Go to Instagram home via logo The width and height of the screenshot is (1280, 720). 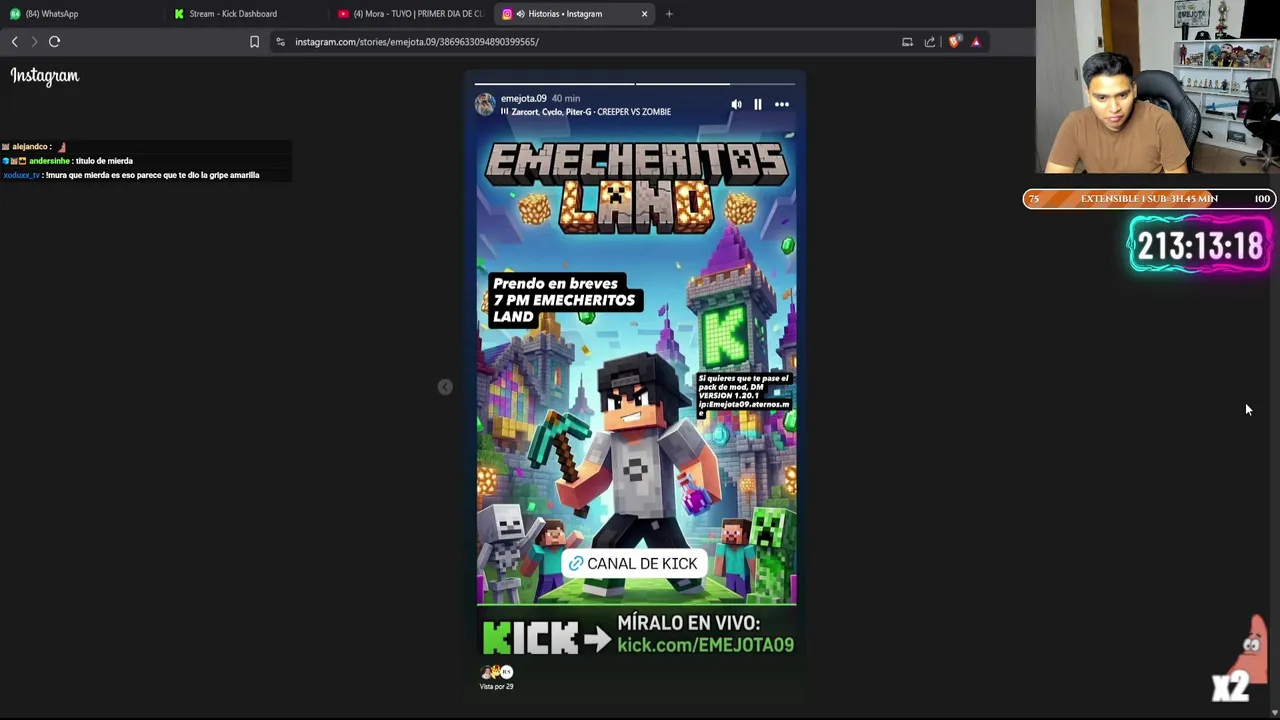coord(45,76)
